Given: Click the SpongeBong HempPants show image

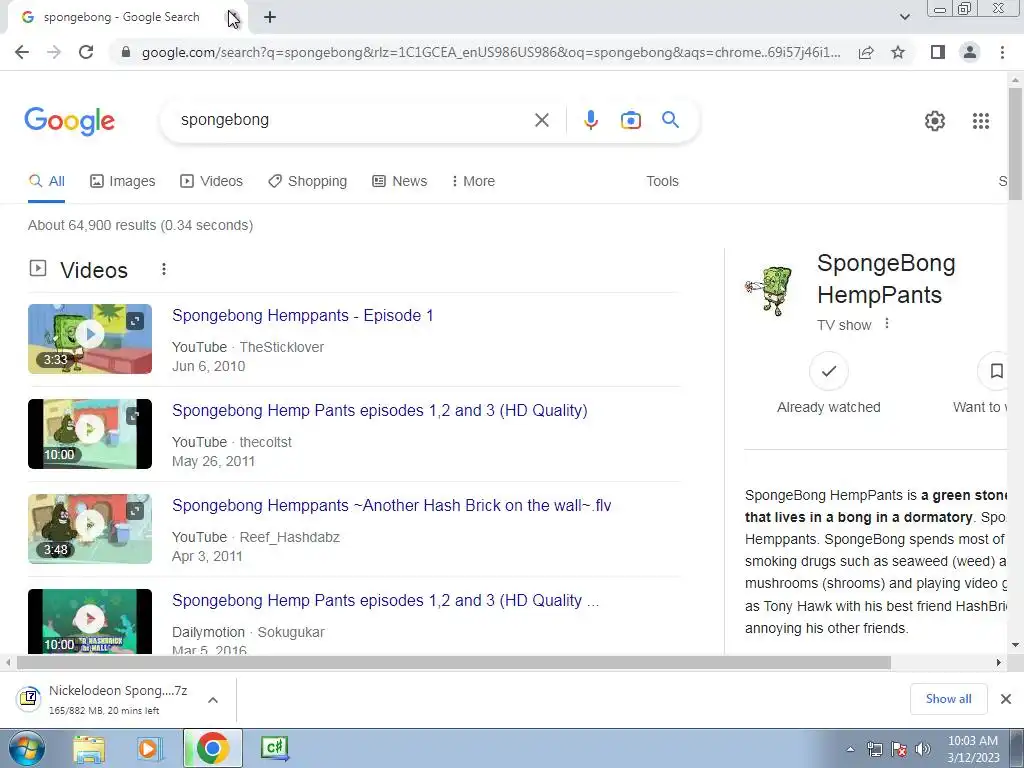Looking at the screenshot, I should 769,291.
